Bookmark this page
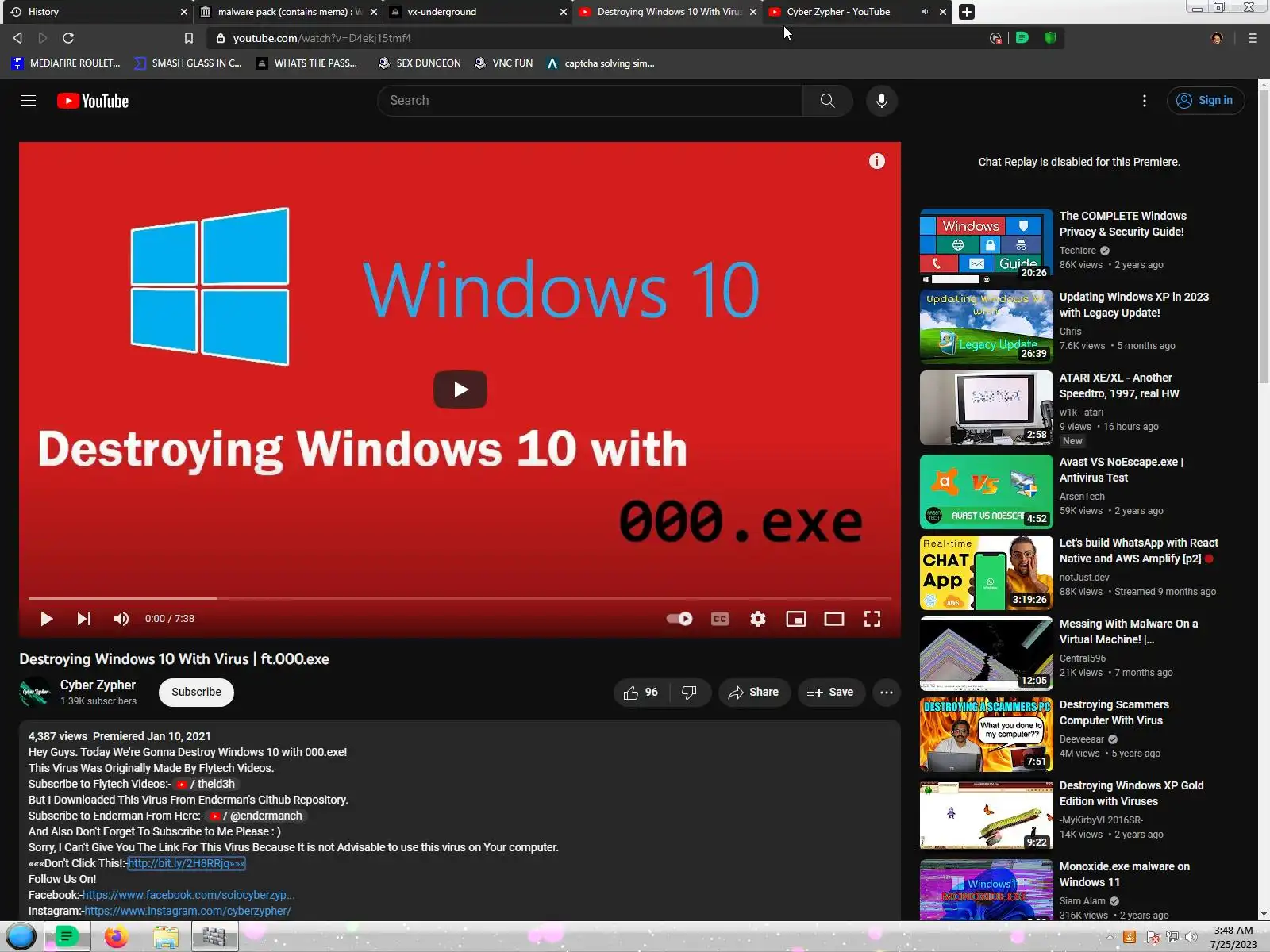The width and height of the screenshot is (1270, 952). [x=188, y=38]
